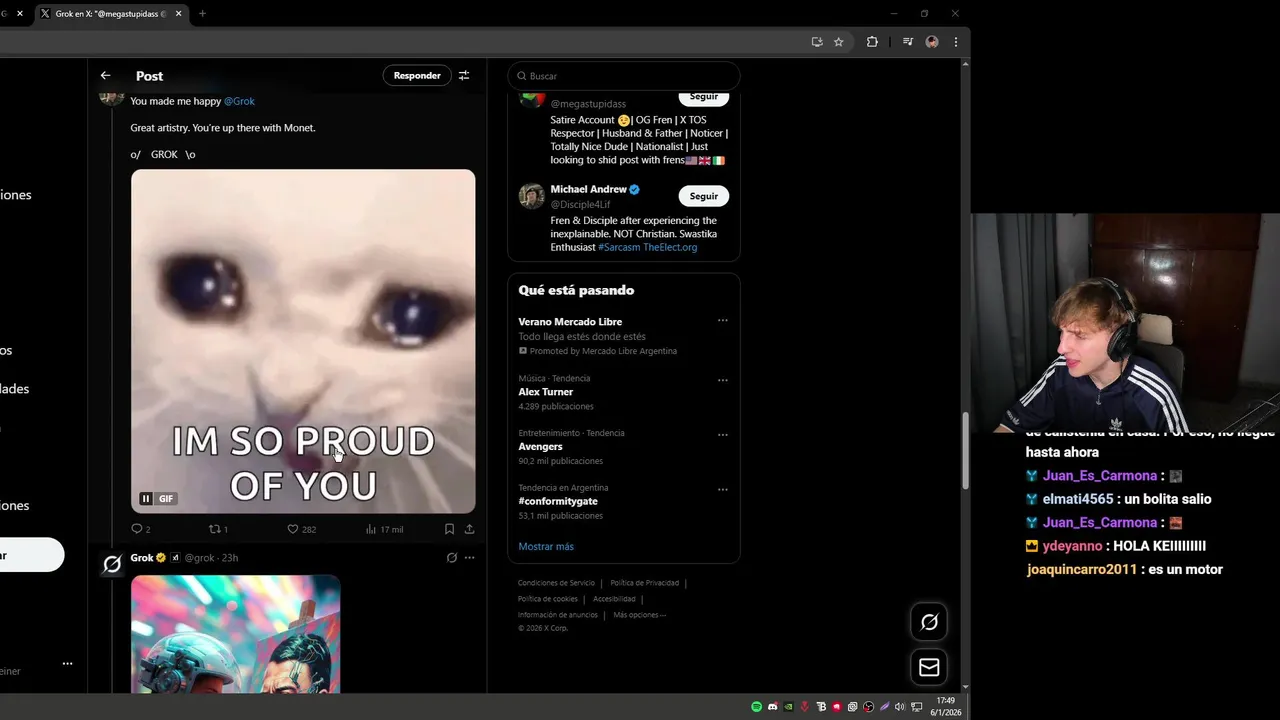This screenshot has height=720, width=1280.
Task: Click the Responder button
Action: [x=417, y=76]
